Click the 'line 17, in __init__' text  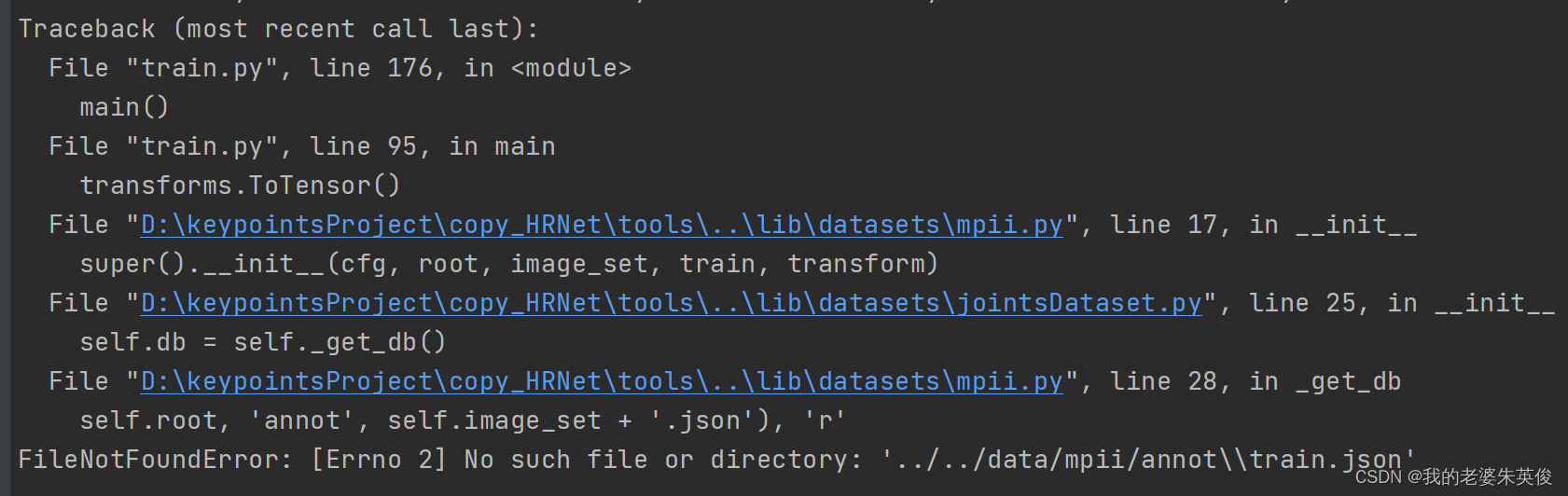(x=1263, y=225)
